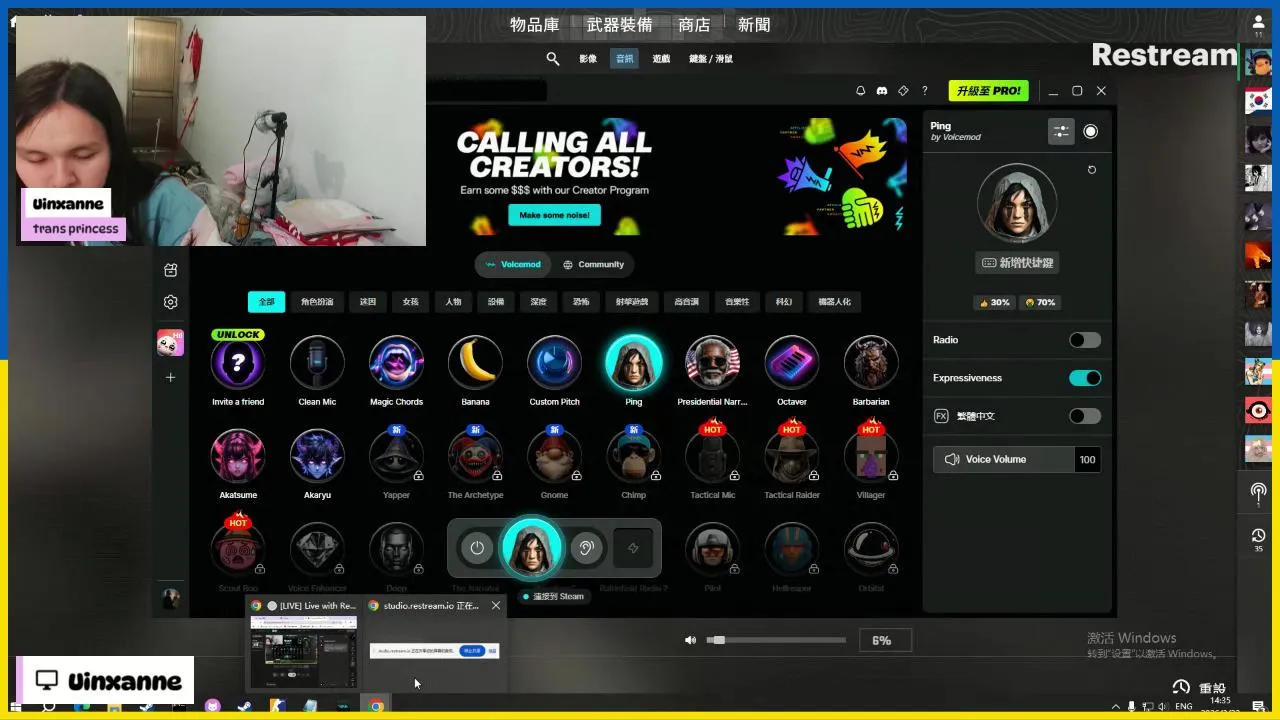Select the 全部 category filter

267,302
